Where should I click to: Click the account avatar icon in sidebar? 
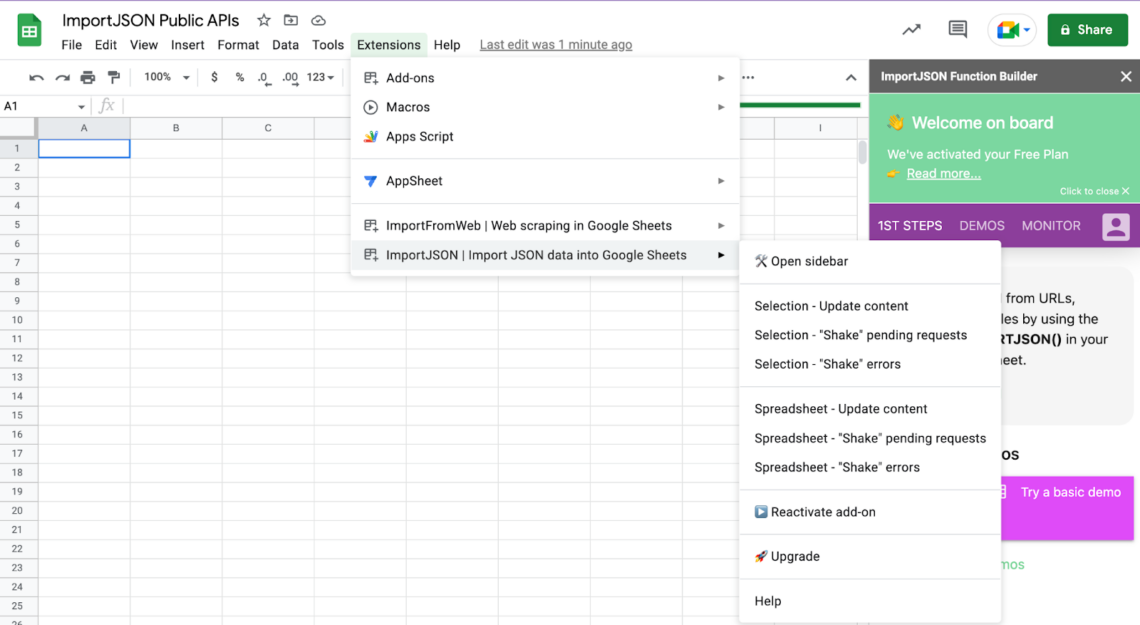point(1115,226)
